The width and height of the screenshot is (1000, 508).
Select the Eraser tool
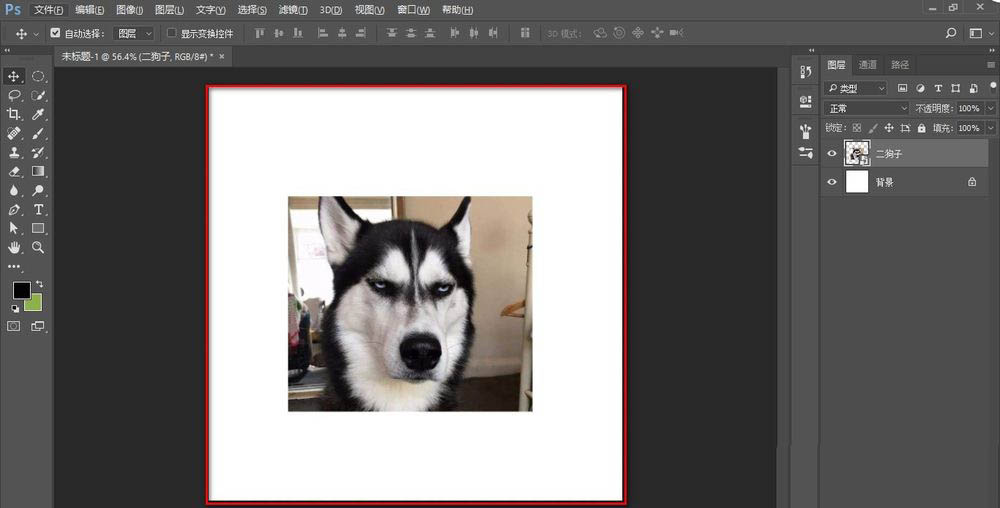tap(13, 171)
